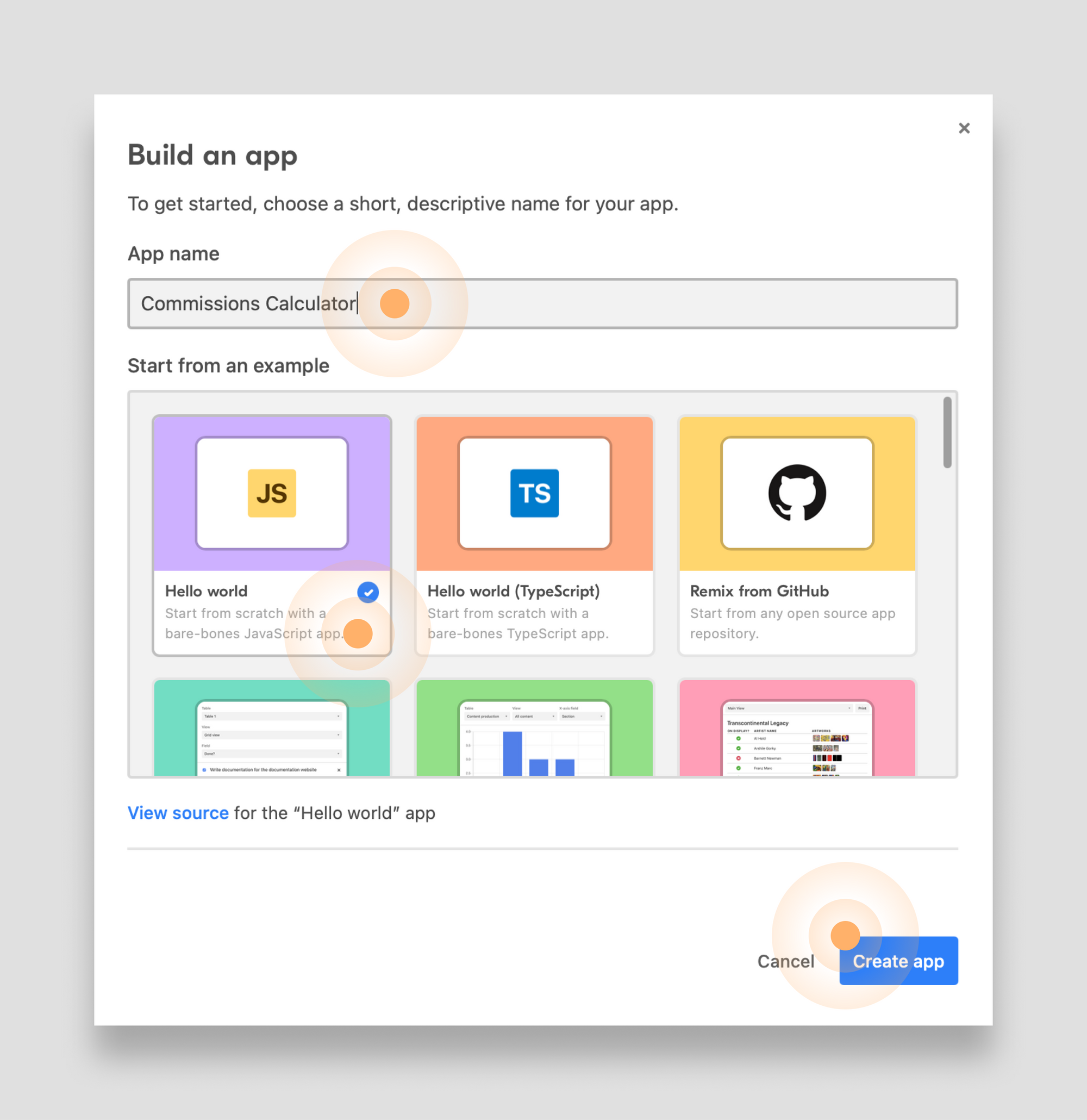Dismiss the dialog with the X icon
1087x1120 pixels.
(x=964, y=128)
